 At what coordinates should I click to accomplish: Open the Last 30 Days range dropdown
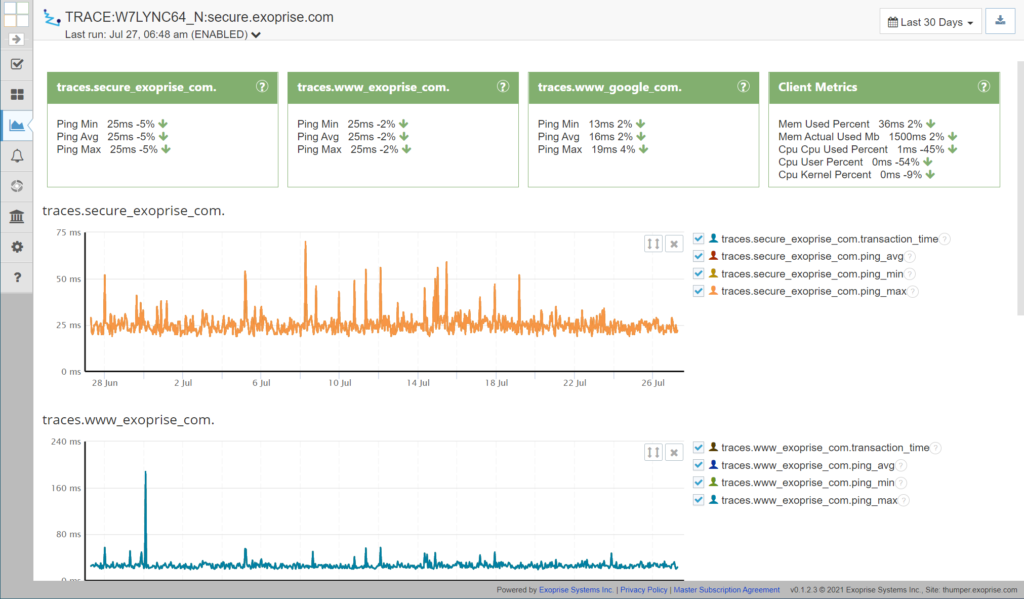930,22
